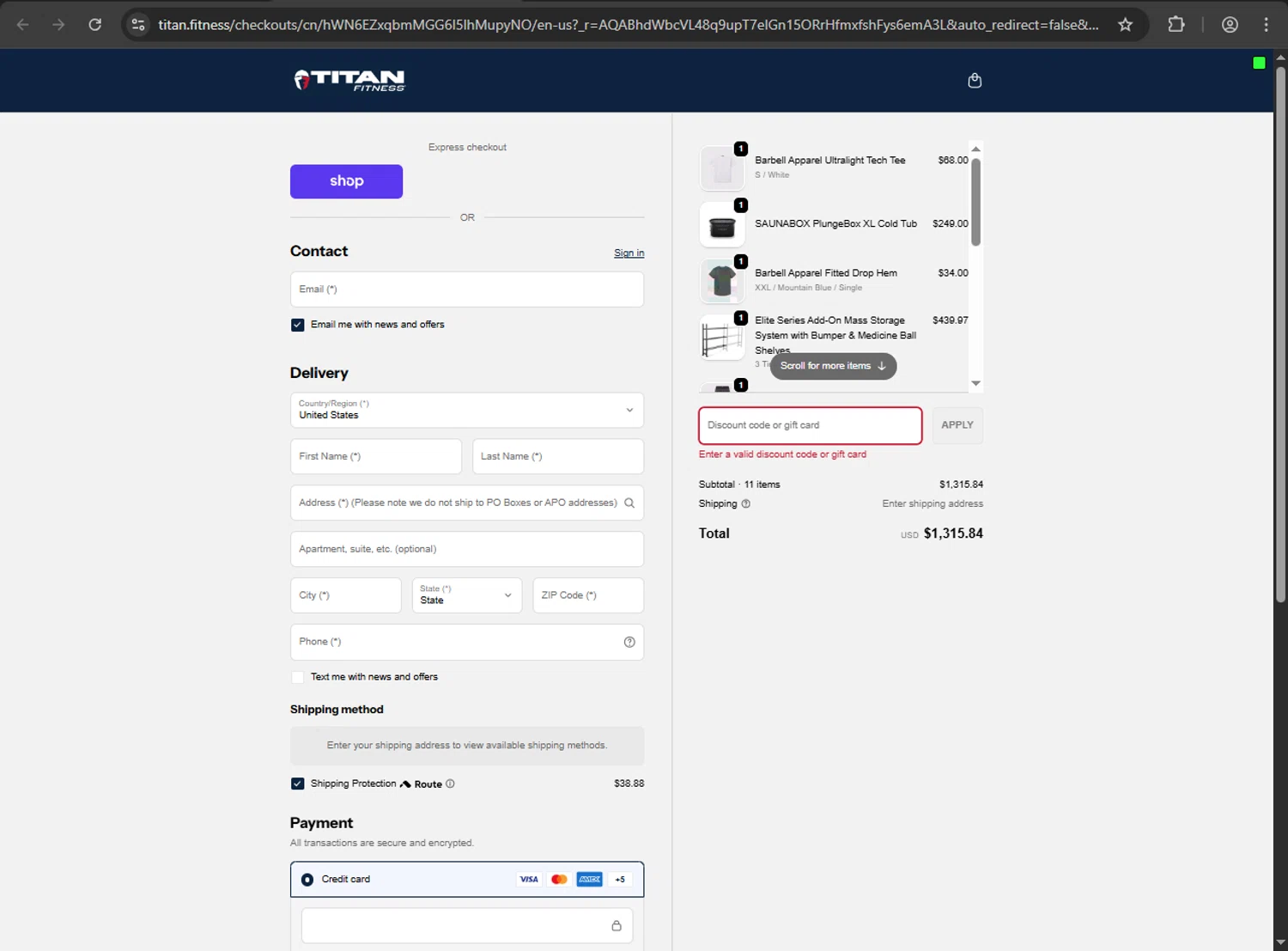Screen dimensions: 1288x951
Task: Click the Barbell Apparel Fitted Drop Hem thumbnail
Action: [722, 281]
